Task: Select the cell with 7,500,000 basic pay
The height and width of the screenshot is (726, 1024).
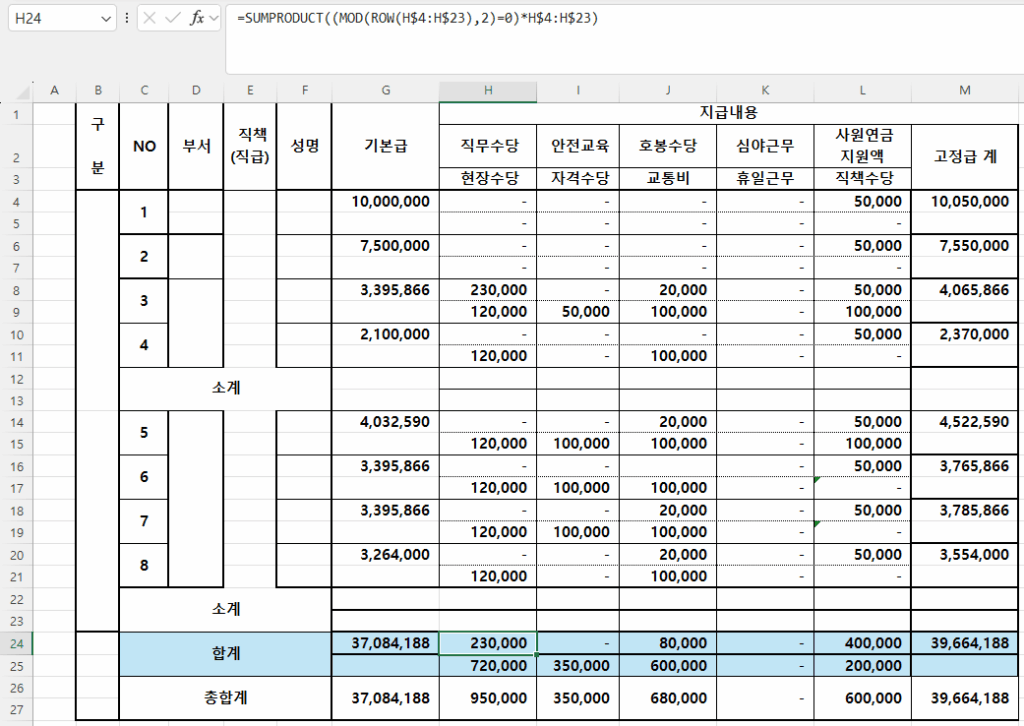Action: click(385, 246)
